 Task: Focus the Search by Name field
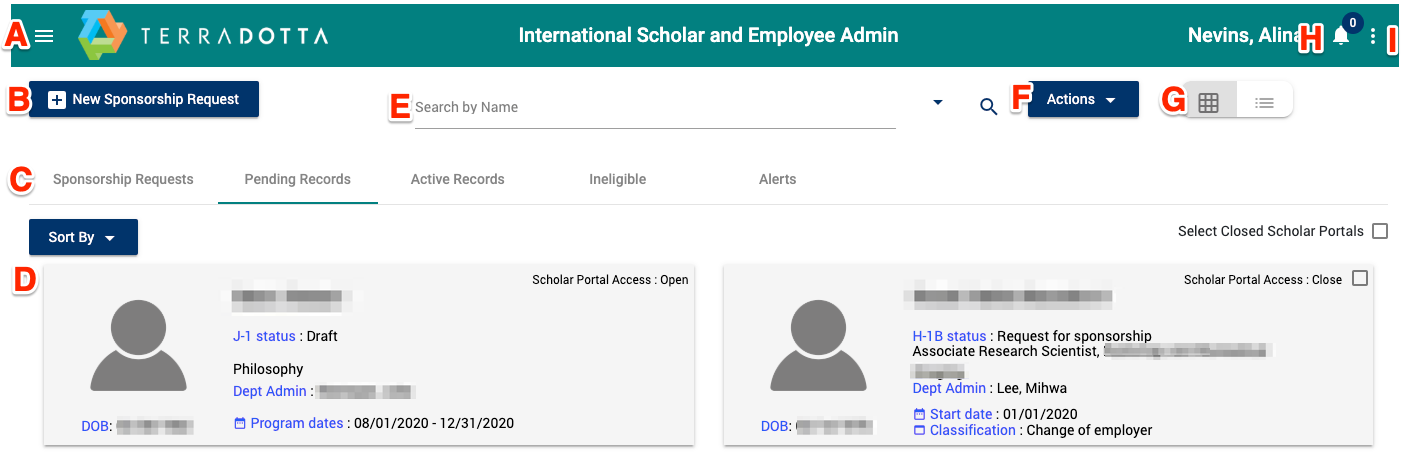[x=650, y=107]
